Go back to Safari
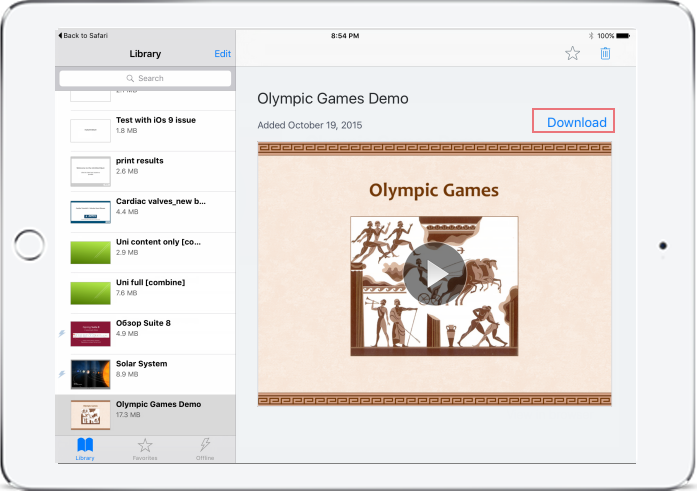697x491 pixels. coord(83,36)
